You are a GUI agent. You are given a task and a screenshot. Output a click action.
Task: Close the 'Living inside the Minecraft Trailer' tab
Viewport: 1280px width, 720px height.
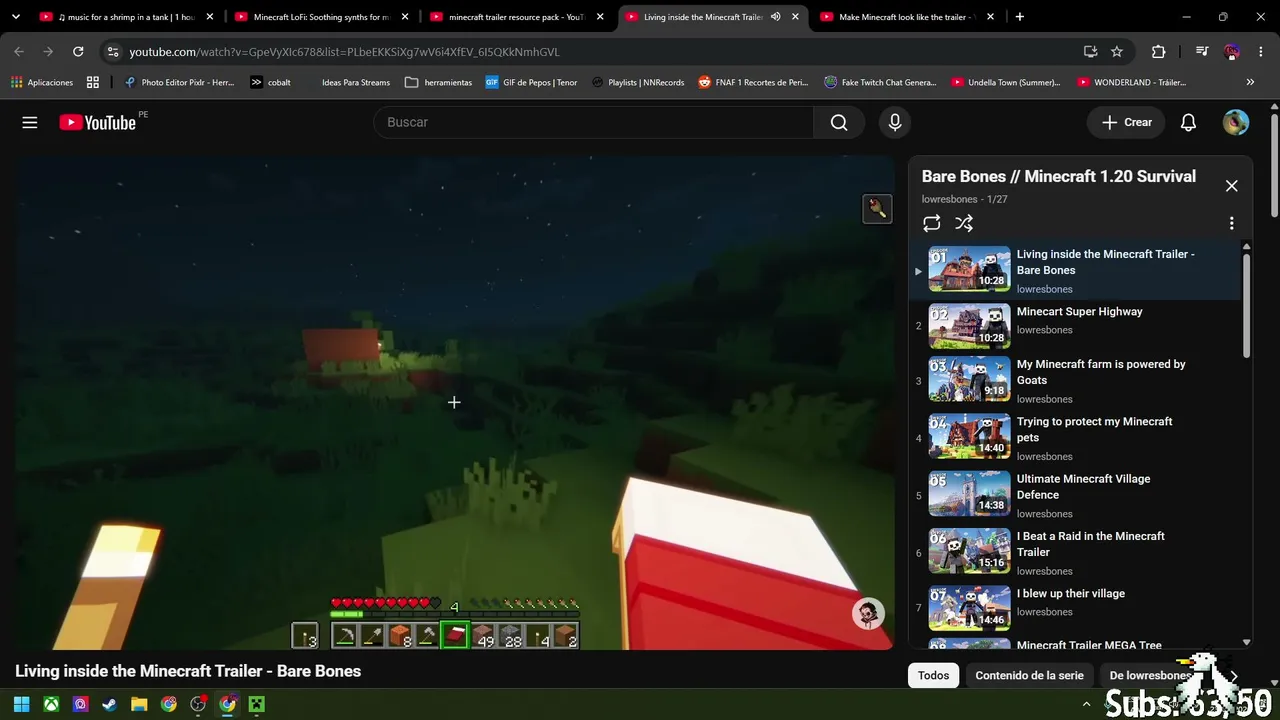pyautogui.click(x=795, y=17)
